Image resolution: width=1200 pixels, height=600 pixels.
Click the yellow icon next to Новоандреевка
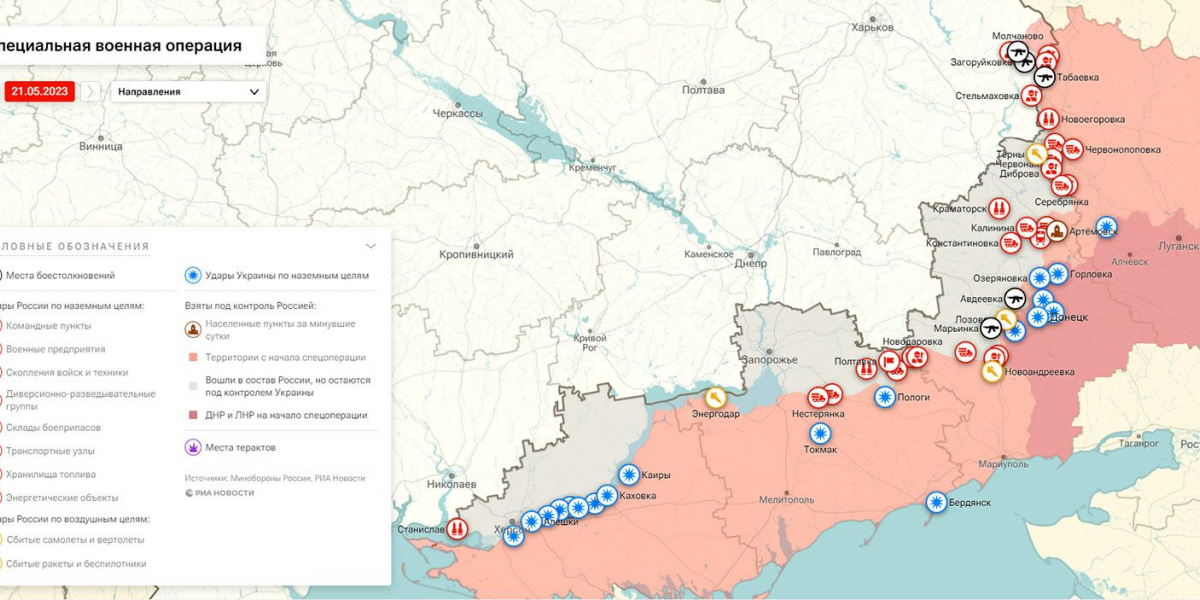coord(992,372)
